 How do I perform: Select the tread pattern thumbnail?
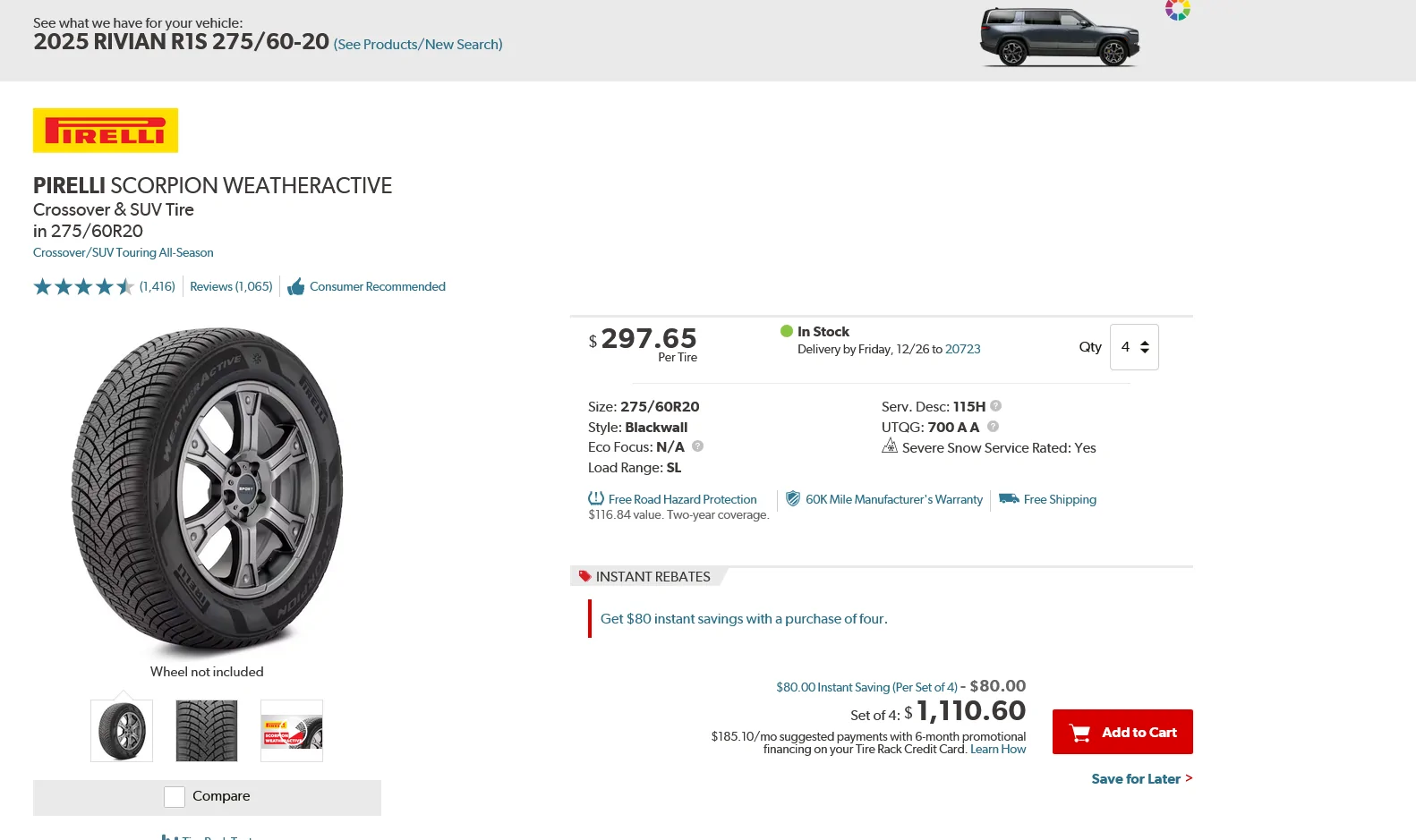coord(207,731)
